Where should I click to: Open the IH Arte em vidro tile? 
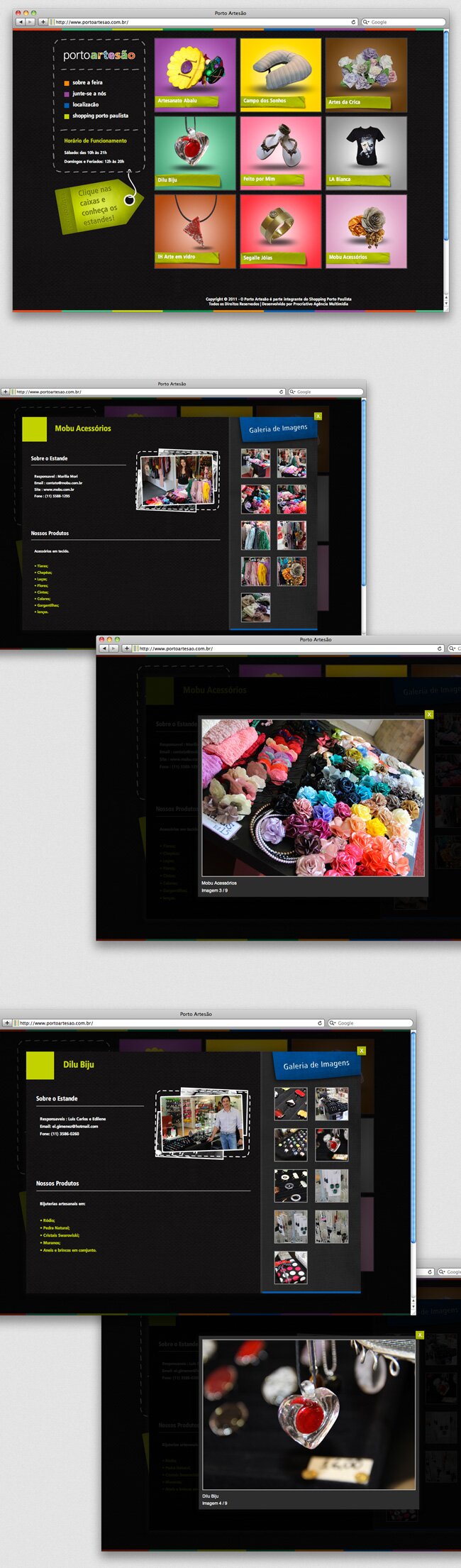[x=195, y=231]
